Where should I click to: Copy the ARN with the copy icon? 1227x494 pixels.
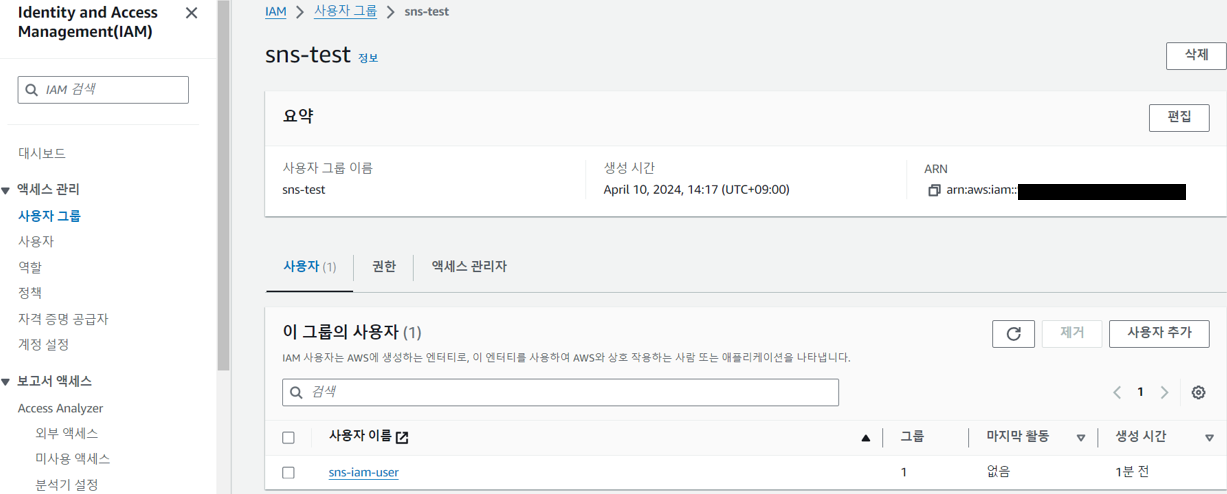(934, 190)
